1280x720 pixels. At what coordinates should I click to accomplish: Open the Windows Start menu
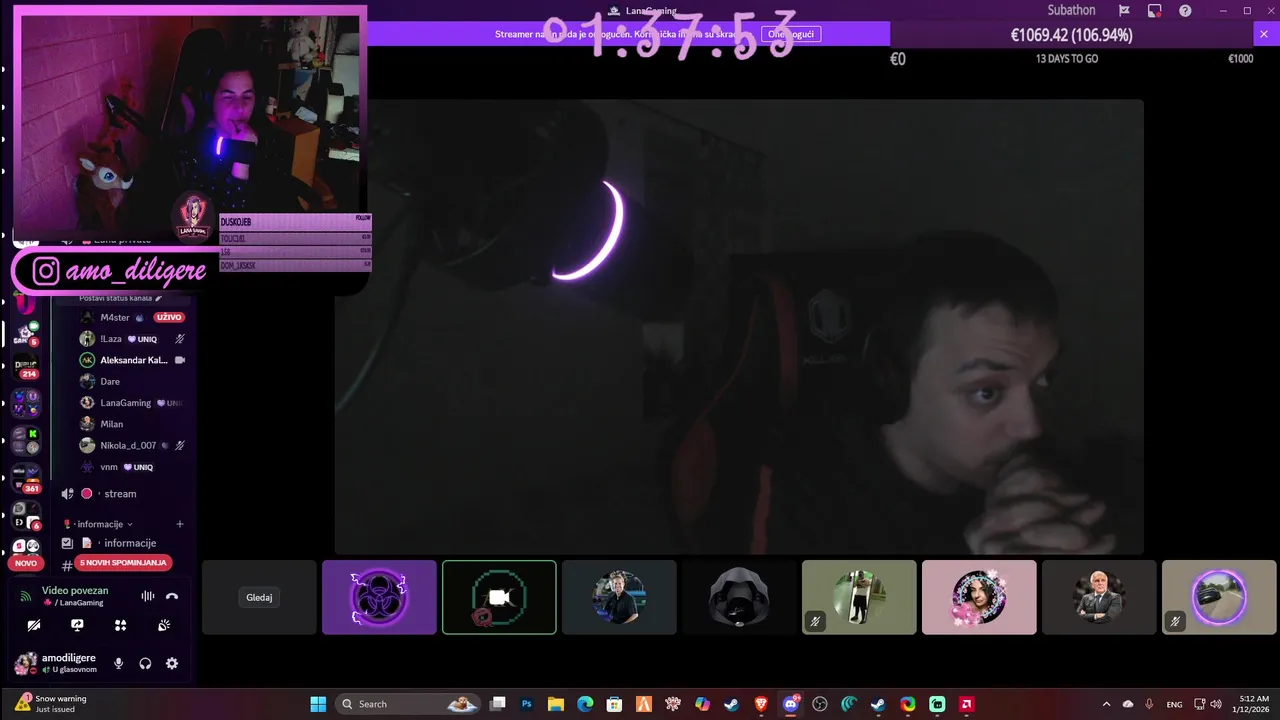click(318, 704)
